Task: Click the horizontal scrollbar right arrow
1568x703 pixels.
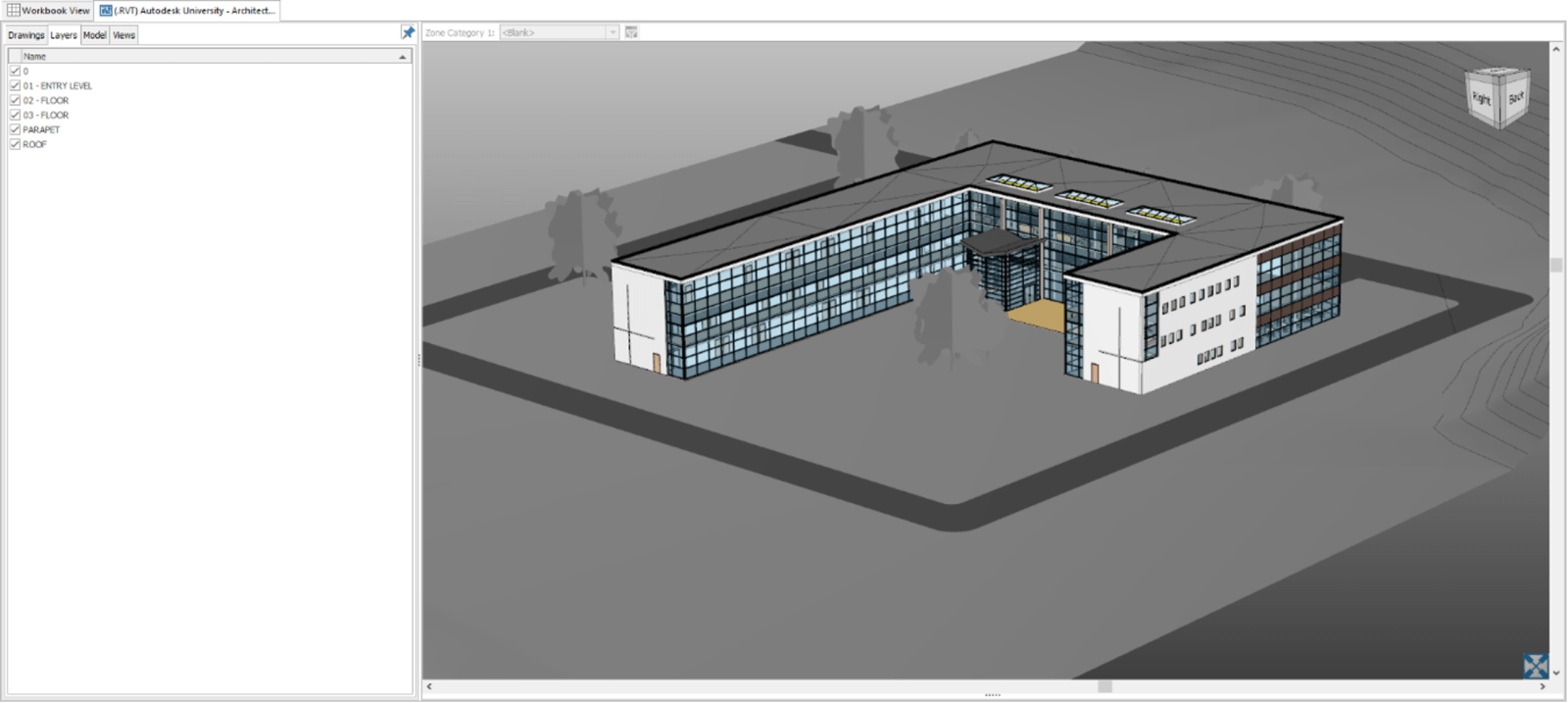Action: coord(1543,686)
